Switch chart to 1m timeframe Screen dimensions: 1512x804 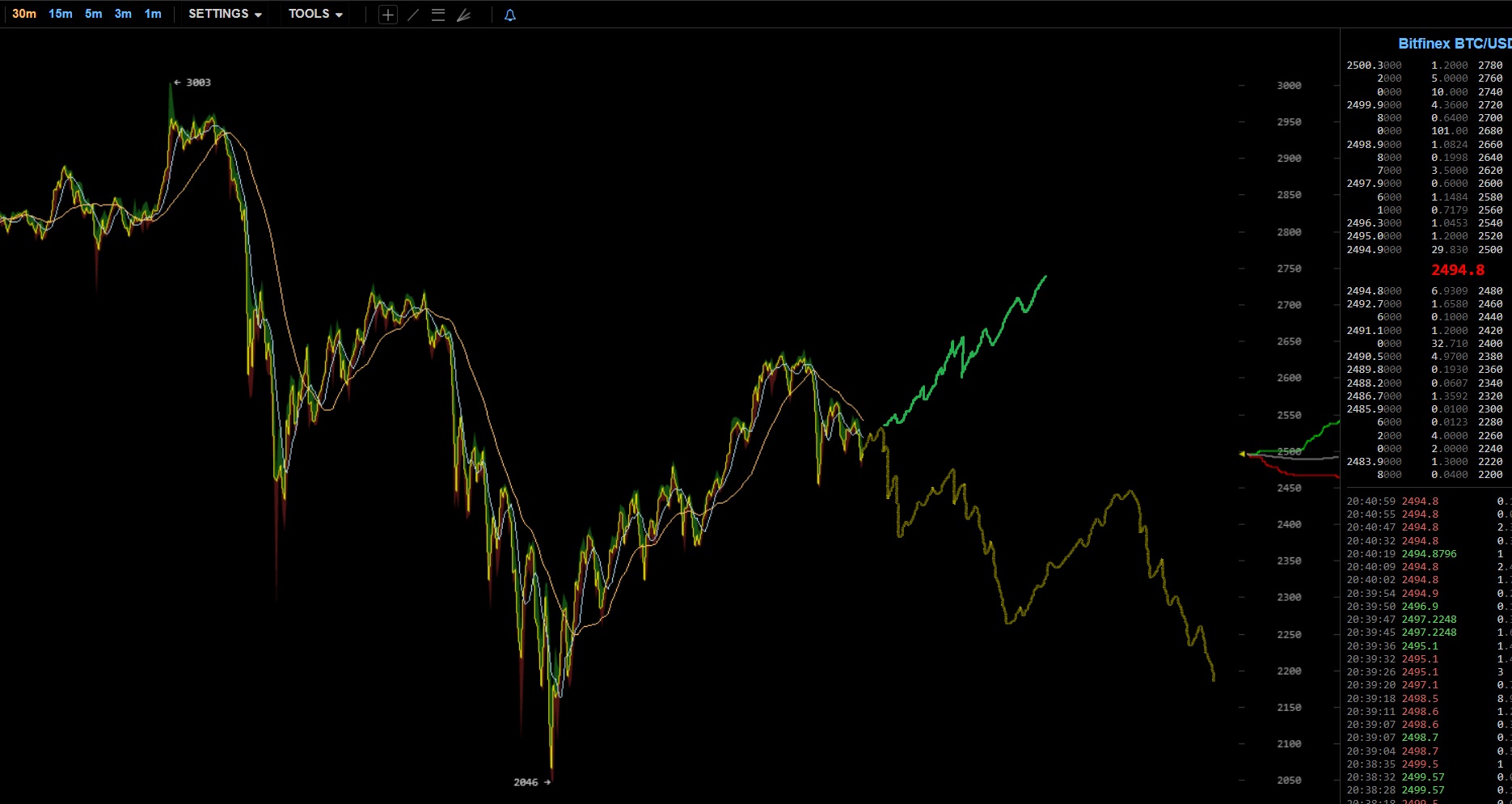click(153, 14)
